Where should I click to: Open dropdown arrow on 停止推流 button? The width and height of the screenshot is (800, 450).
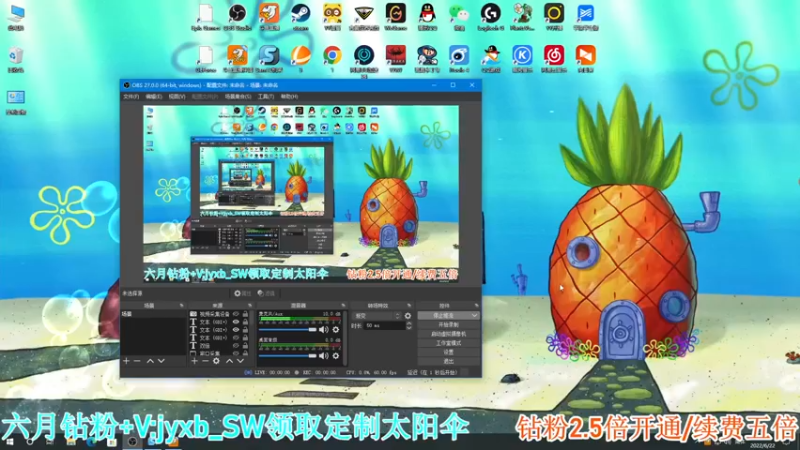pyautogui.click(x=474, y=315)
